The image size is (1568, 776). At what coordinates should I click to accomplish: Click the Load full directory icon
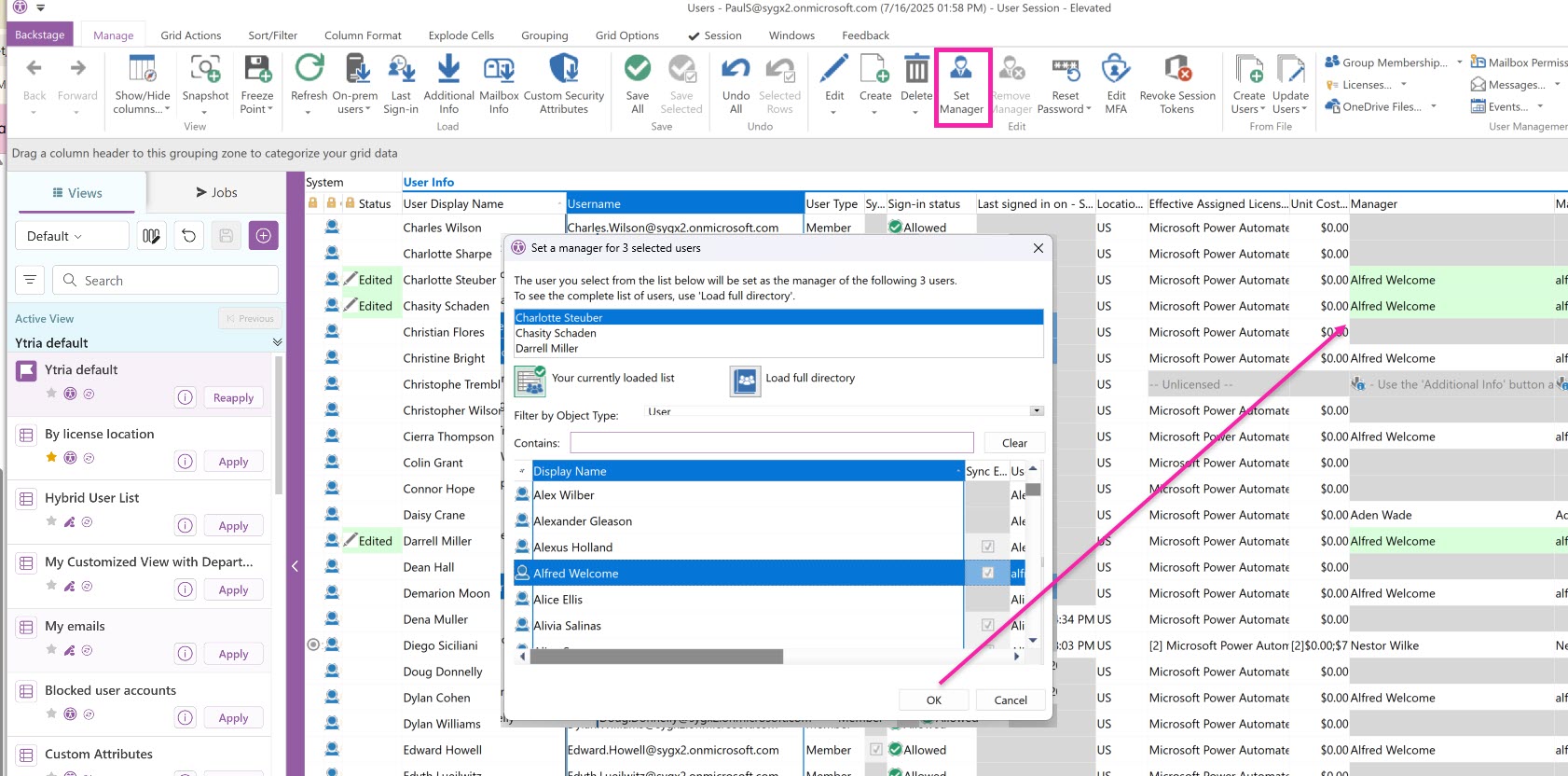tap(745, 380)
